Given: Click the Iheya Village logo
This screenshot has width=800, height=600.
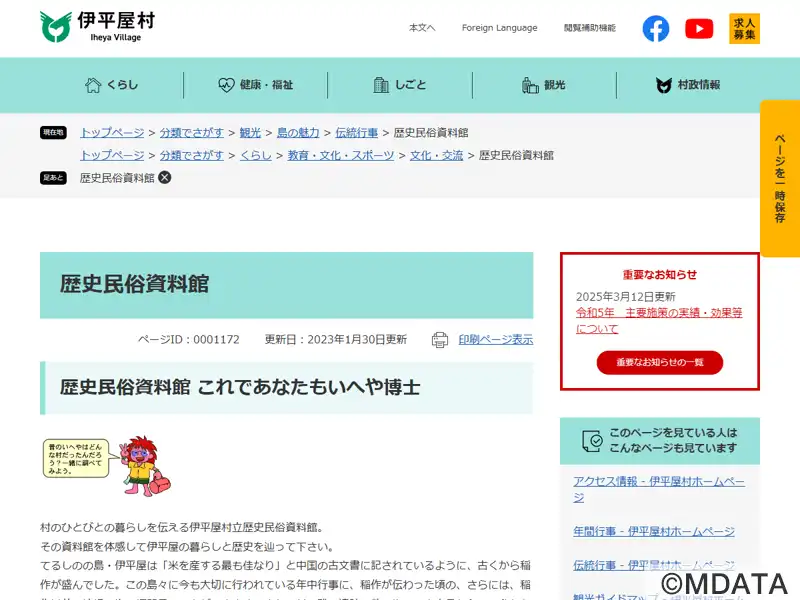Looking at the screenshot, I should [x=97, y=27].
